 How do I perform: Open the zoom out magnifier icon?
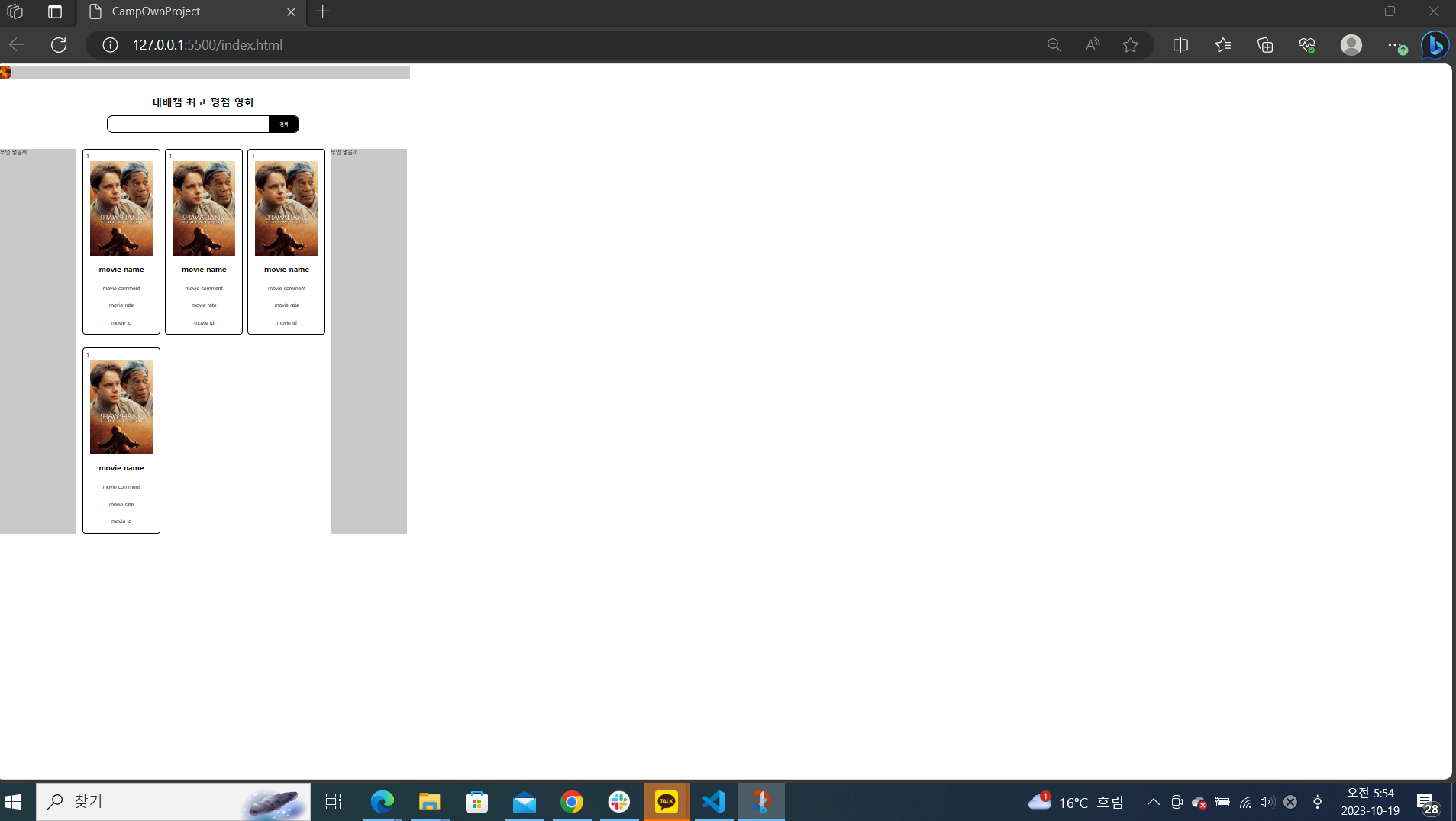[1054, 45]
